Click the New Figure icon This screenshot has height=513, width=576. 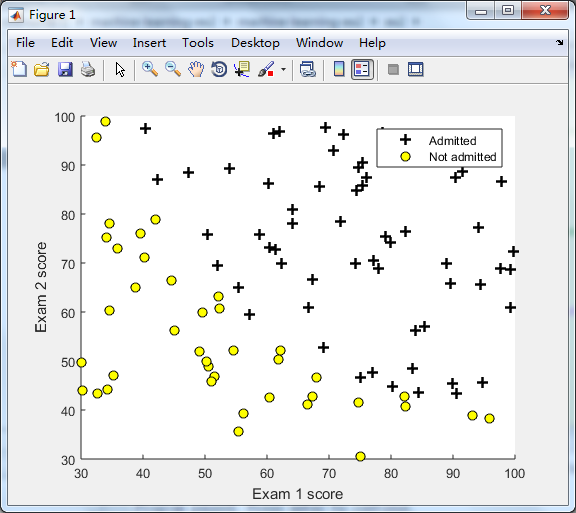tap(19, 69)
